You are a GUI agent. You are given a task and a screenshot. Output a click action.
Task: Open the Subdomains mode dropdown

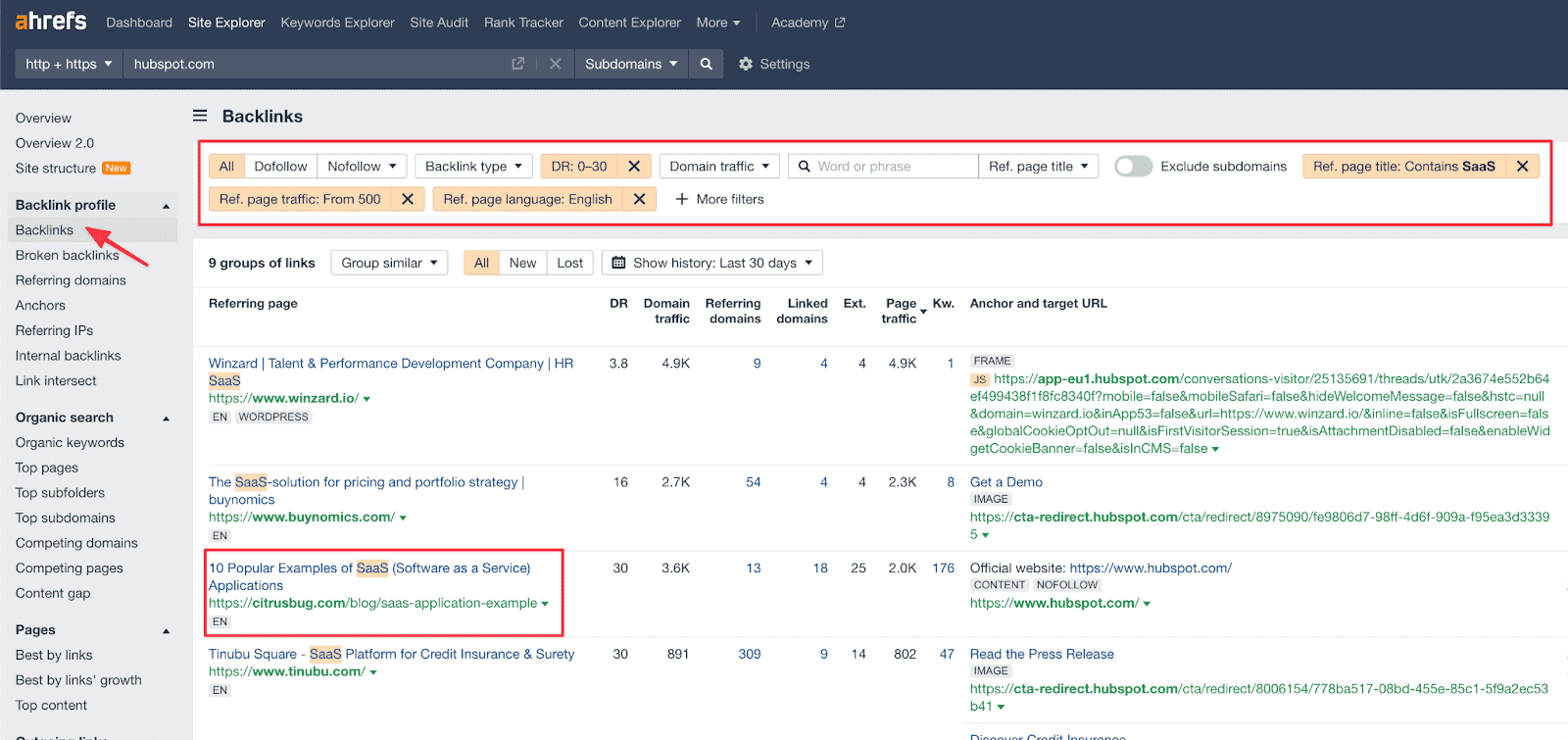pyautogui.click(x=631, y=64)
